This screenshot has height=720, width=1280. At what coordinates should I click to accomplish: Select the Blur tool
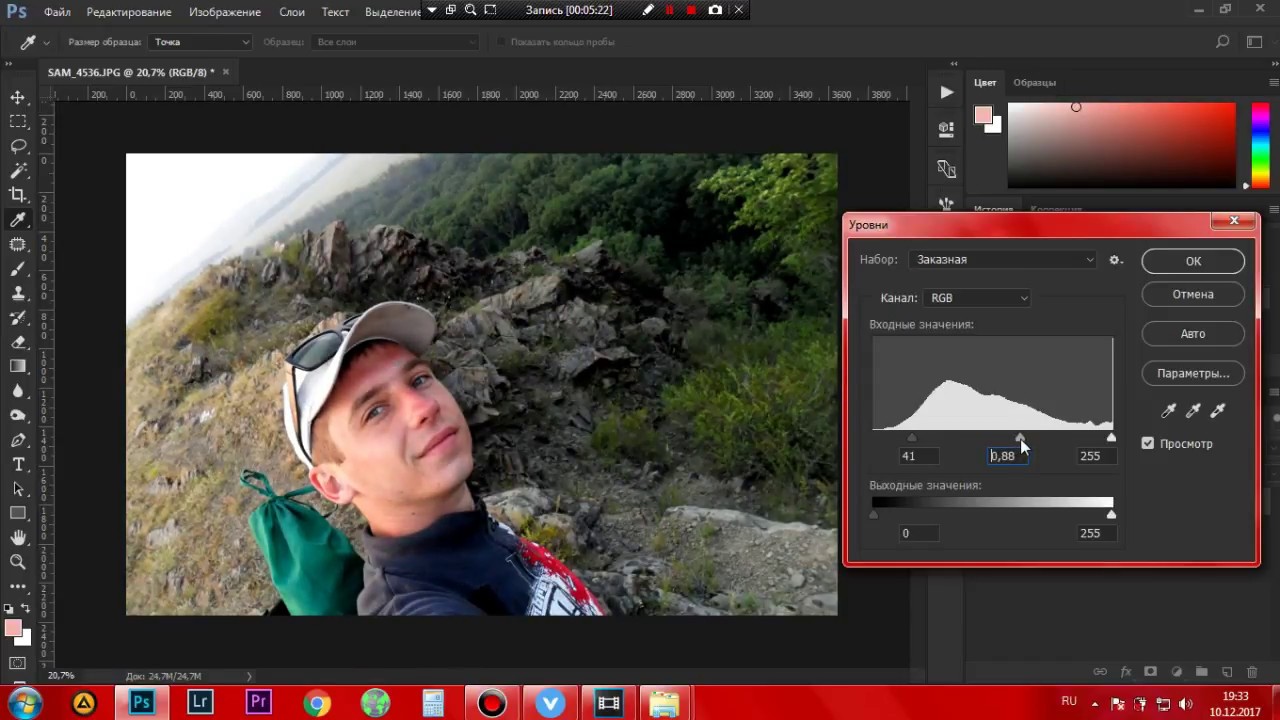[18, 391]
